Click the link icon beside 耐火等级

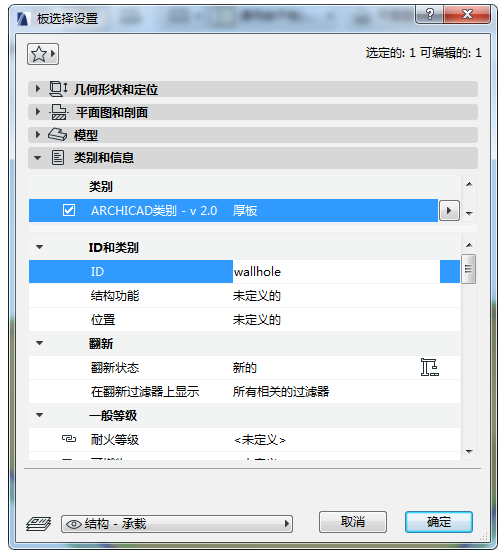pyautogui.click(x=69, y=439)
